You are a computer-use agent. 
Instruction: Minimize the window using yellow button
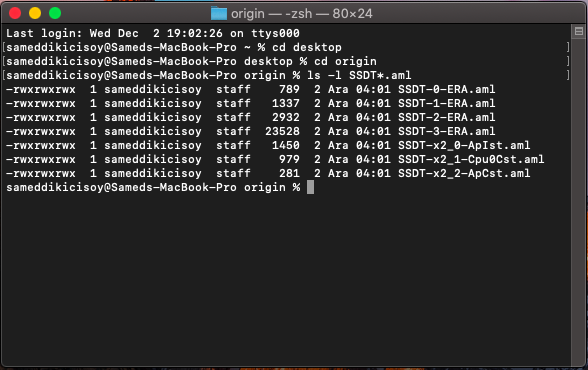click(x=35, y=13)
